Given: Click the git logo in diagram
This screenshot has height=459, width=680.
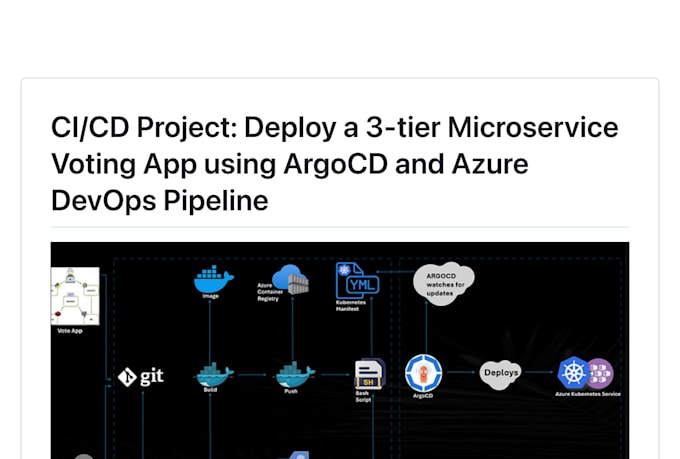Looking at the screenshot, I should pyautogui.click(x=141, y=376).
